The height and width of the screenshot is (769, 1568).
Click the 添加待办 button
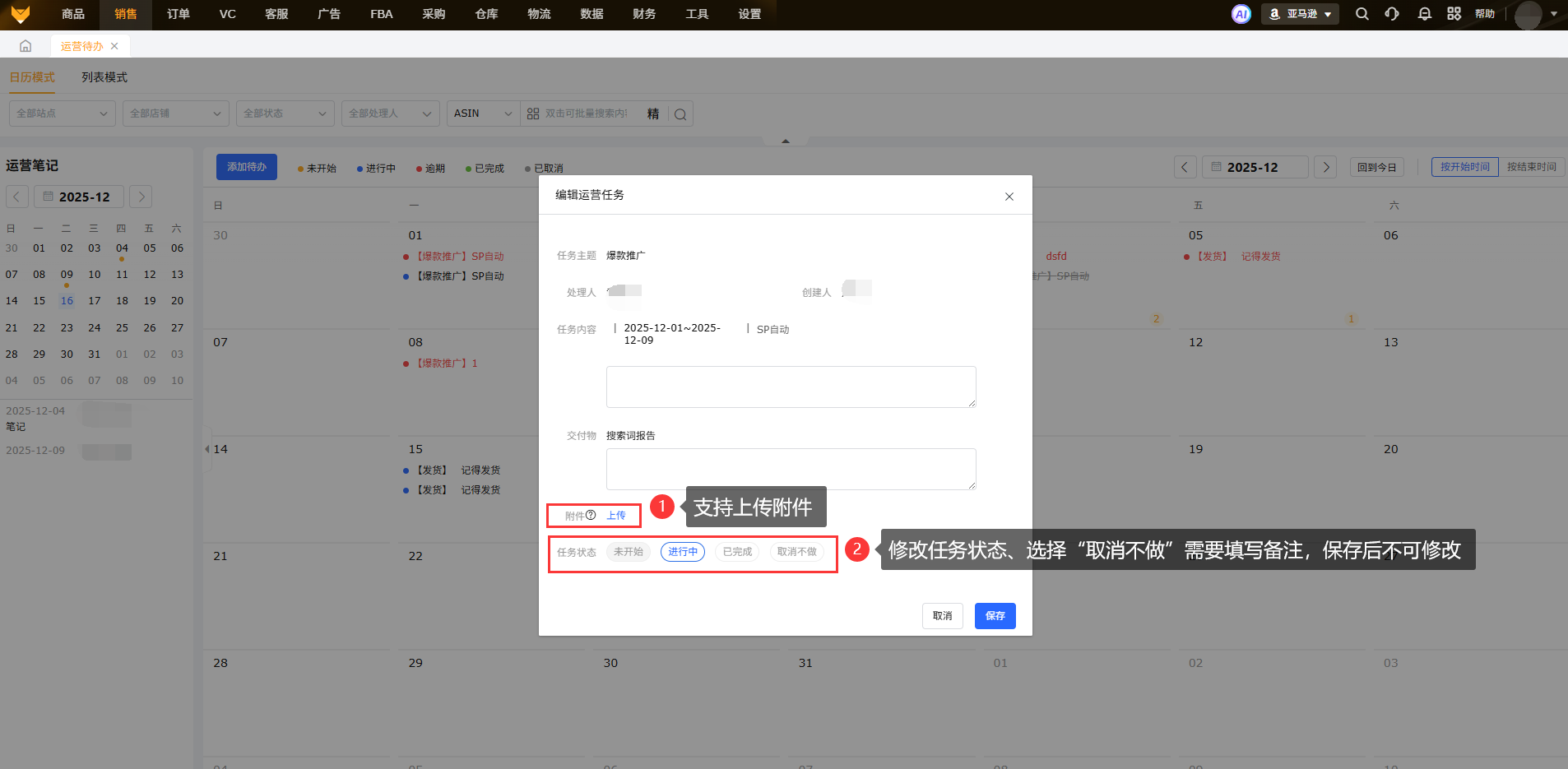[247, 167]
